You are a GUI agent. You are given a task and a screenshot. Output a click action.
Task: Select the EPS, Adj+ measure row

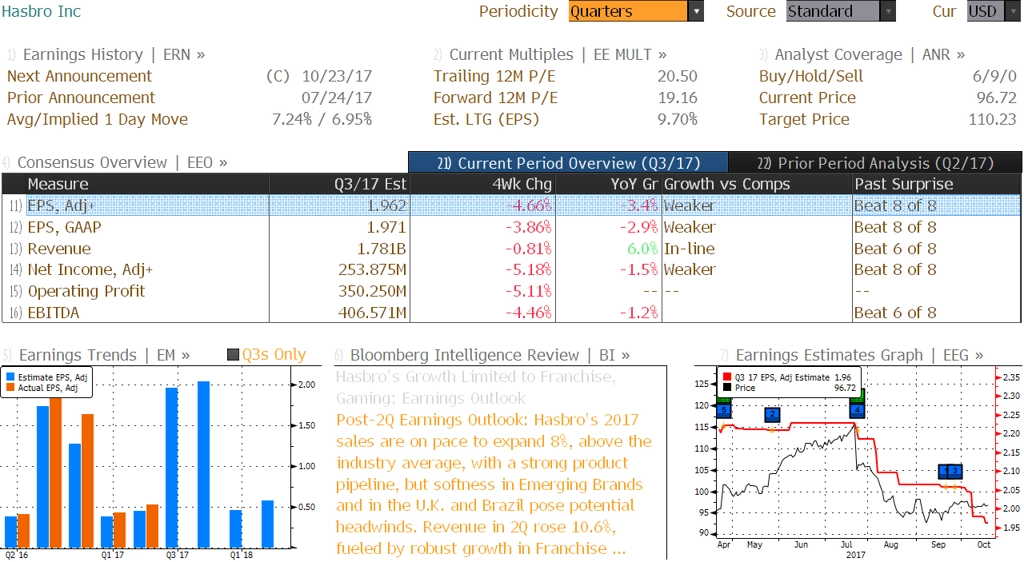click(511, 206)
